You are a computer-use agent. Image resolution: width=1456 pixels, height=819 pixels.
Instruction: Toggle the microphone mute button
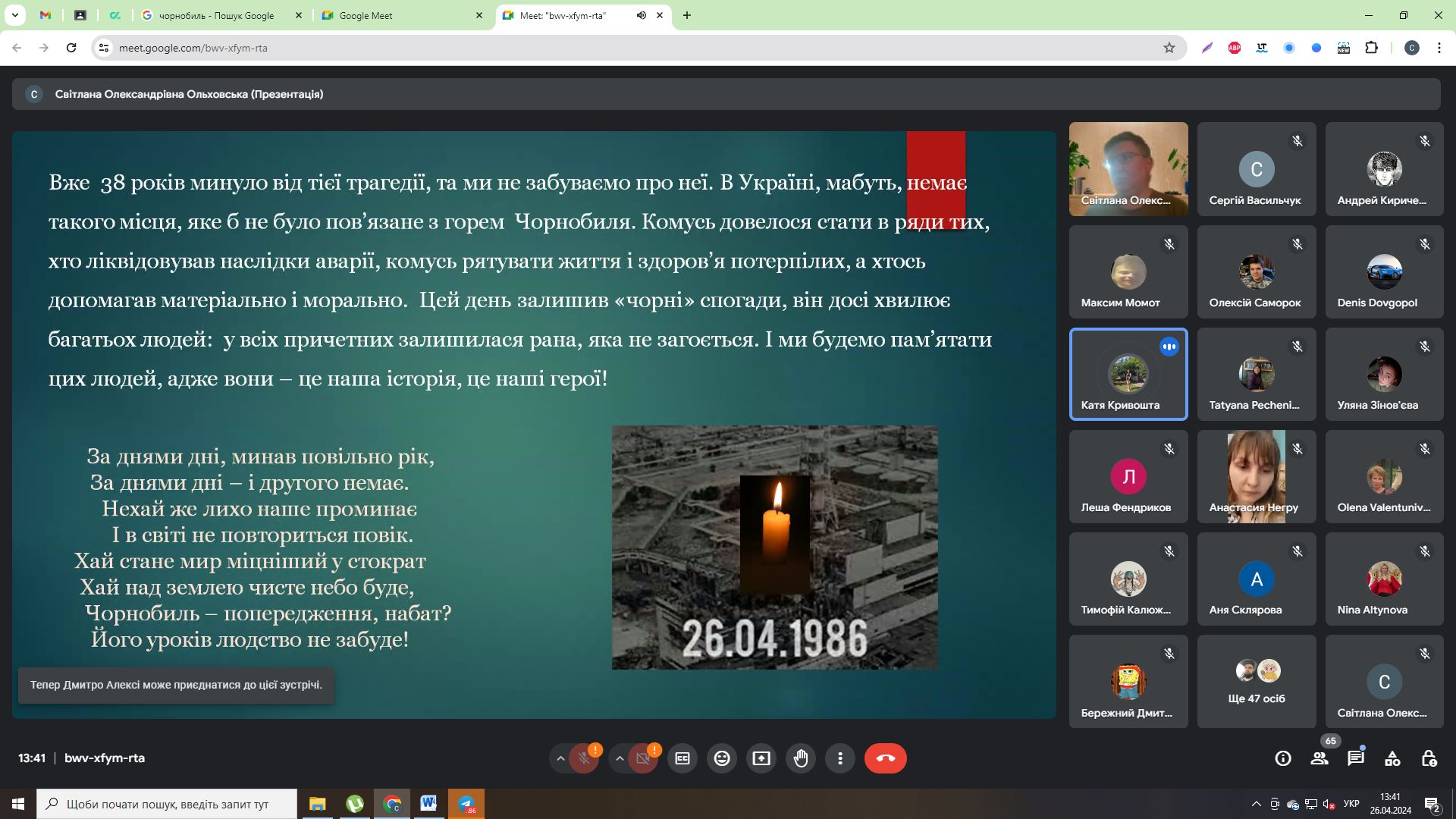[584, 758]
